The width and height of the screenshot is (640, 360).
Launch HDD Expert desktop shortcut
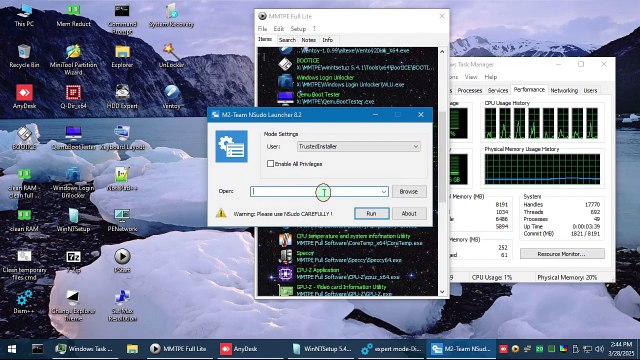tap(122, 97)
